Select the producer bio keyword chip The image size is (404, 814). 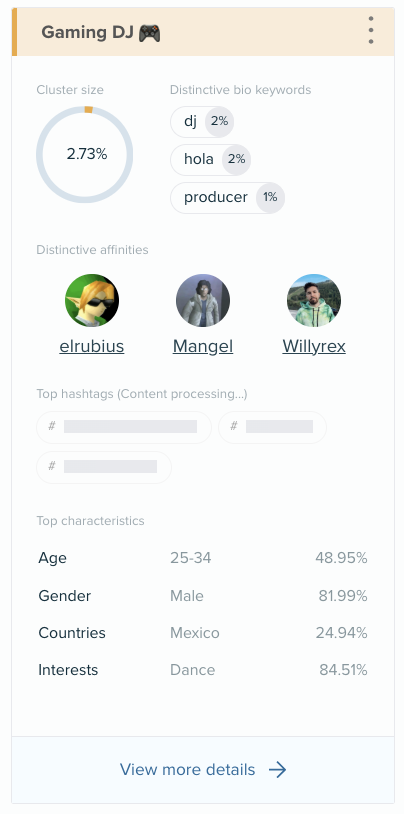[228, 197]
